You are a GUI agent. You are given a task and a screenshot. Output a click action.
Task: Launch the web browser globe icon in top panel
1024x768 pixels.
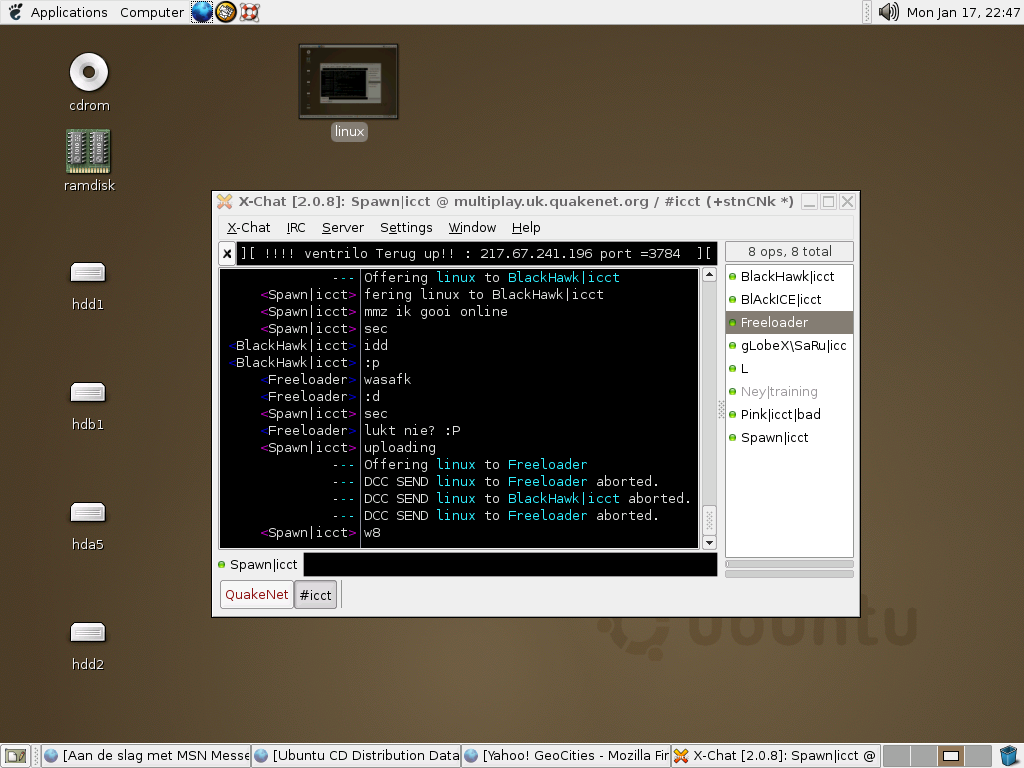(202, 12)
